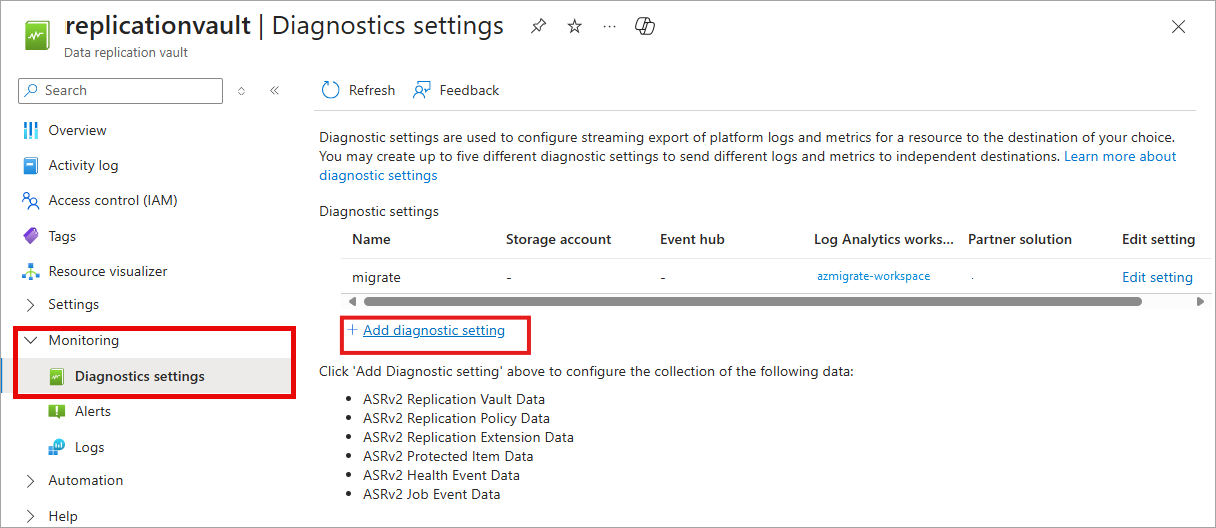This screenshot has width=1216, height=528.
Task: Click the Refresh icon in toolbar
Action: point(331,90)
